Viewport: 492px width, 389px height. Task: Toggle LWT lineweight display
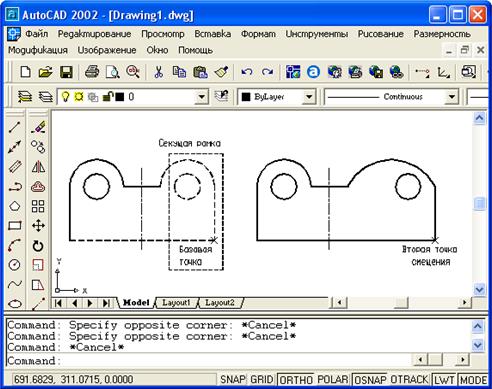[444, 379]
